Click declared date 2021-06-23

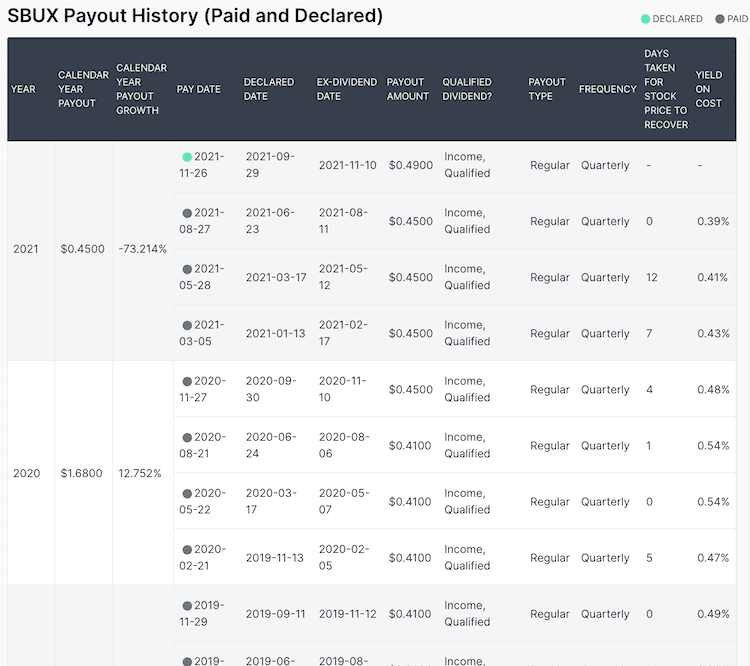[x=270, y=221]
